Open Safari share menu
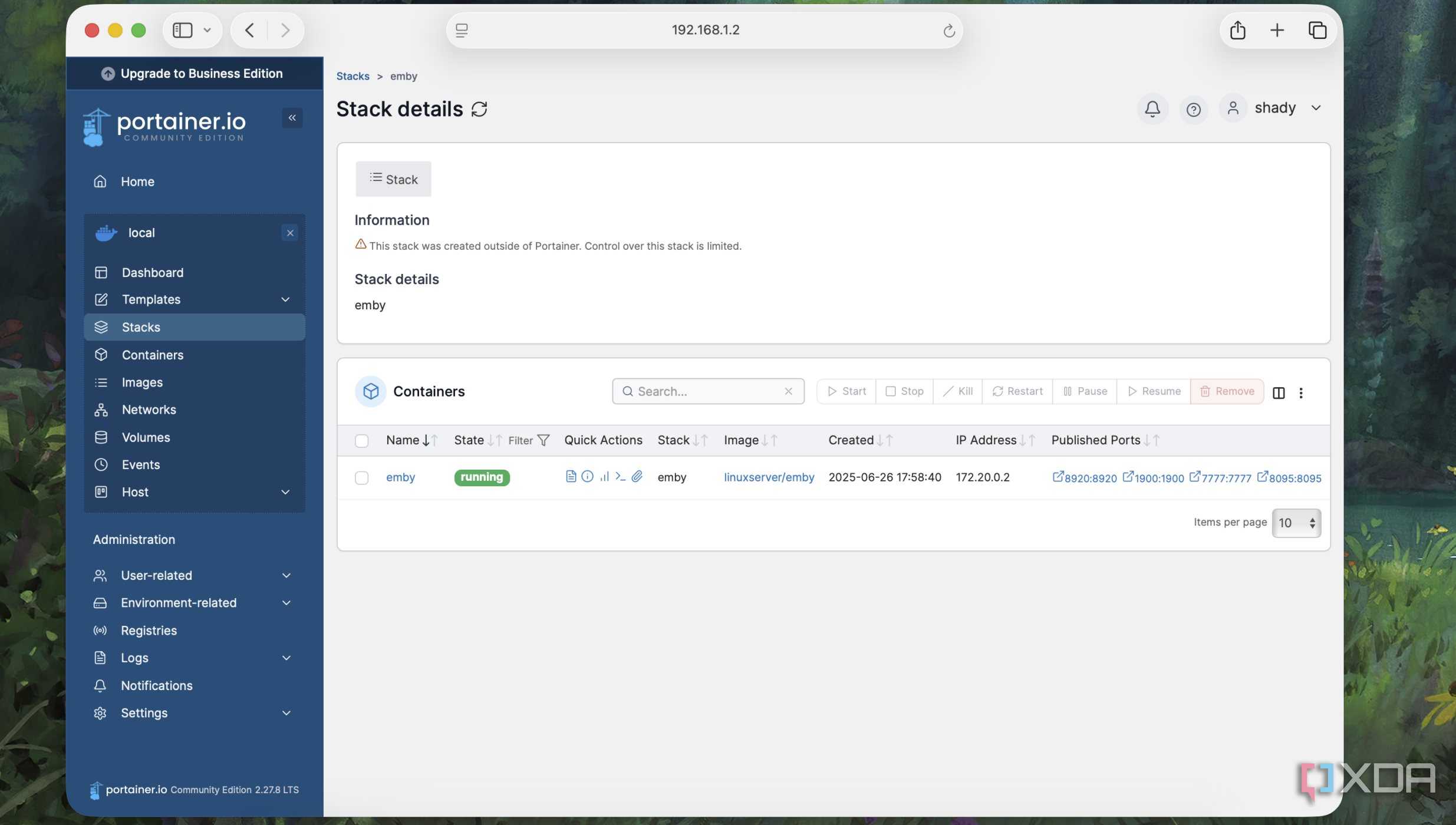Image resolution: width=1456 pixels, height=825 pixels. (1237, 29)
